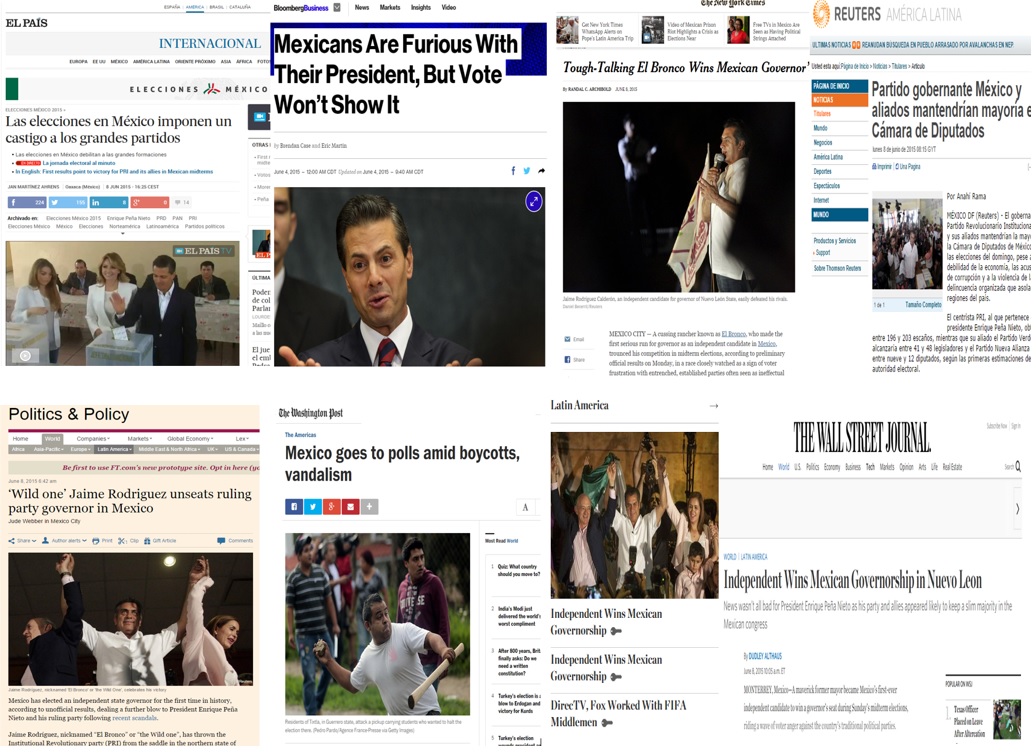The height and width of the screenshot is (755, 1036).
Task: Click Washington Post font size A button
Action: tap(525, 507)
